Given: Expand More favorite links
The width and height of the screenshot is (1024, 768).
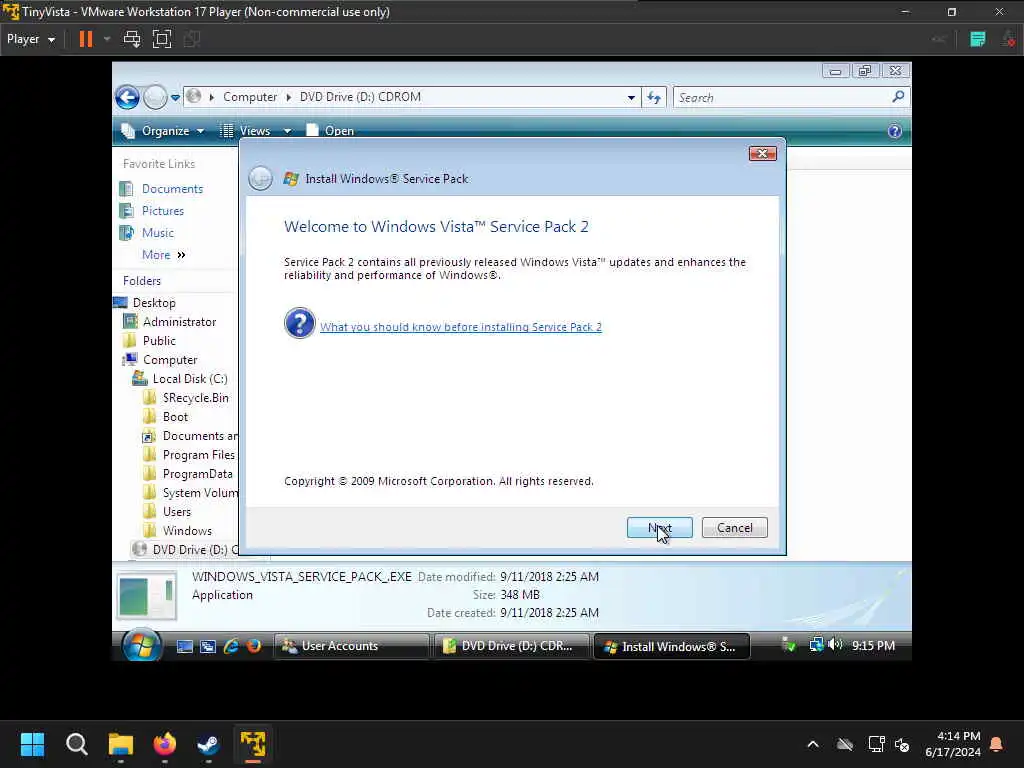Looking at the screenshot, I should pyautogui.click(x=163, y=255).
